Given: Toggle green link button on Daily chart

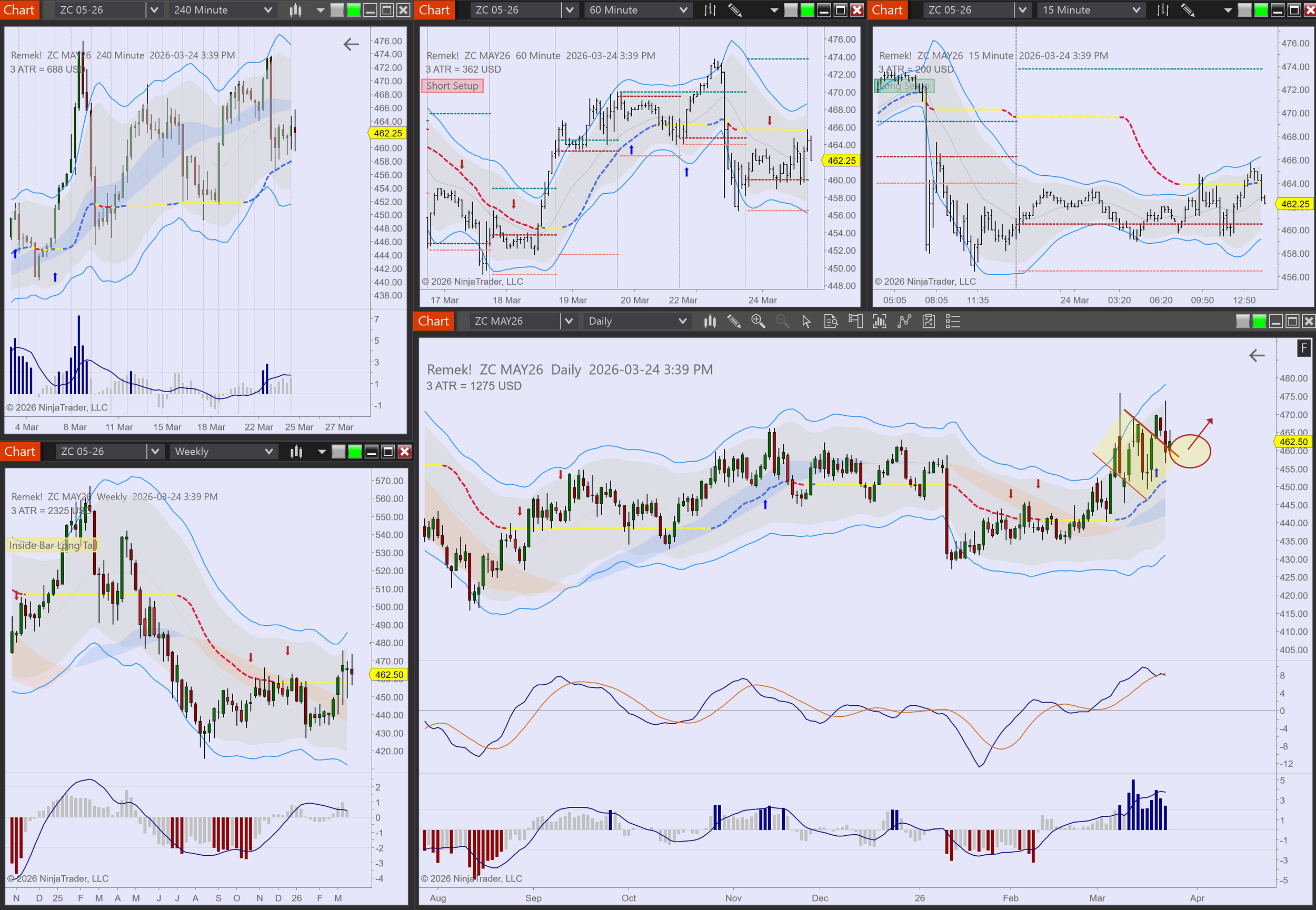Looking at the screenshot, I should point(1259,322).
